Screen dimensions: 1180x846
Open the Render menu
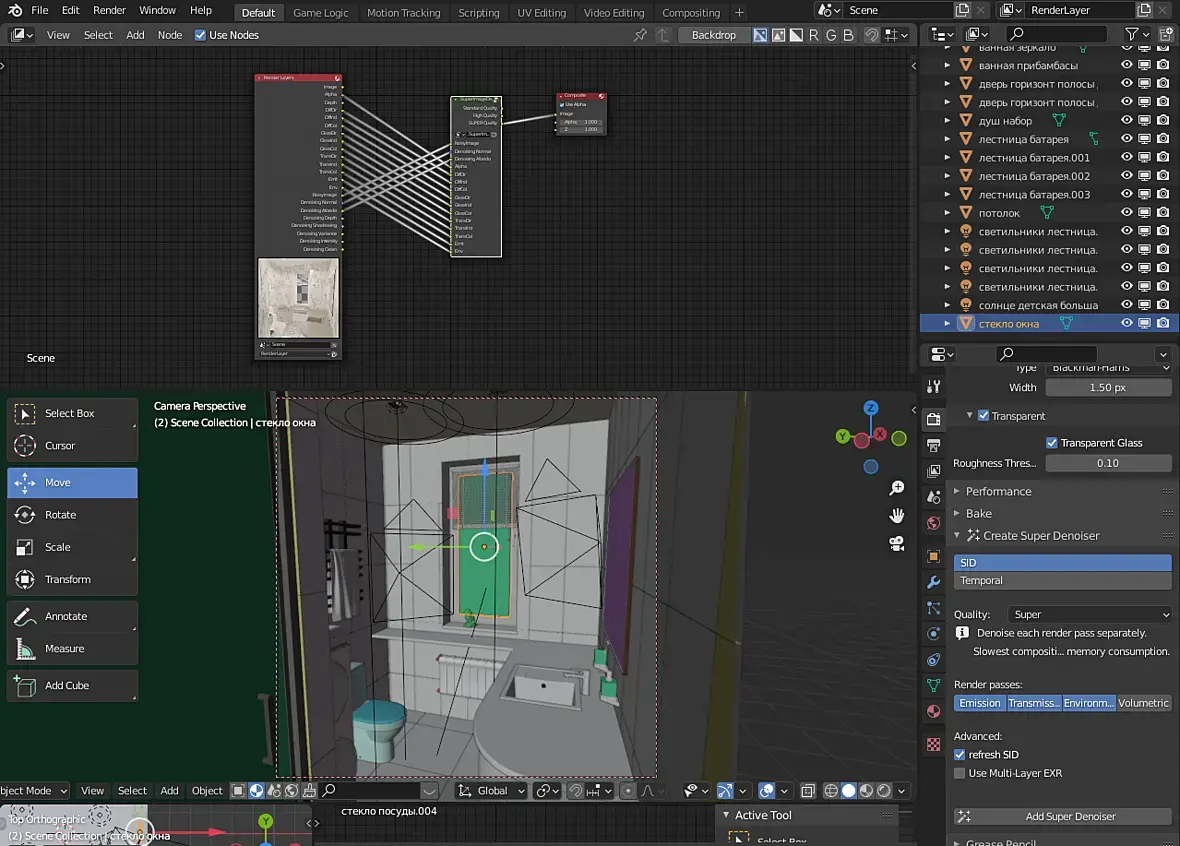point(109,10)
